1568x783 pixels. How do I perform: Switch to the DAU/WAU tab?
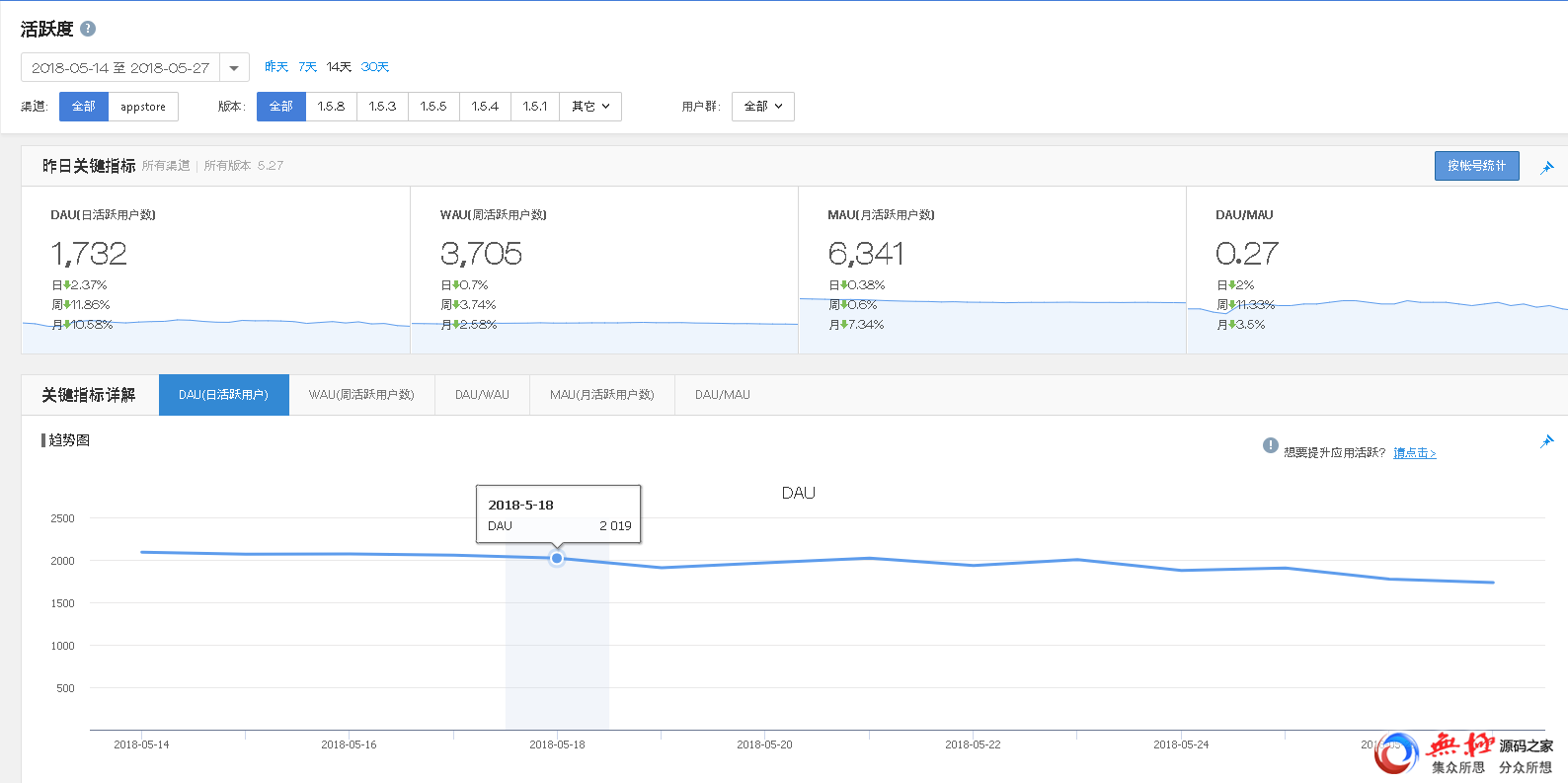[482, 395]
